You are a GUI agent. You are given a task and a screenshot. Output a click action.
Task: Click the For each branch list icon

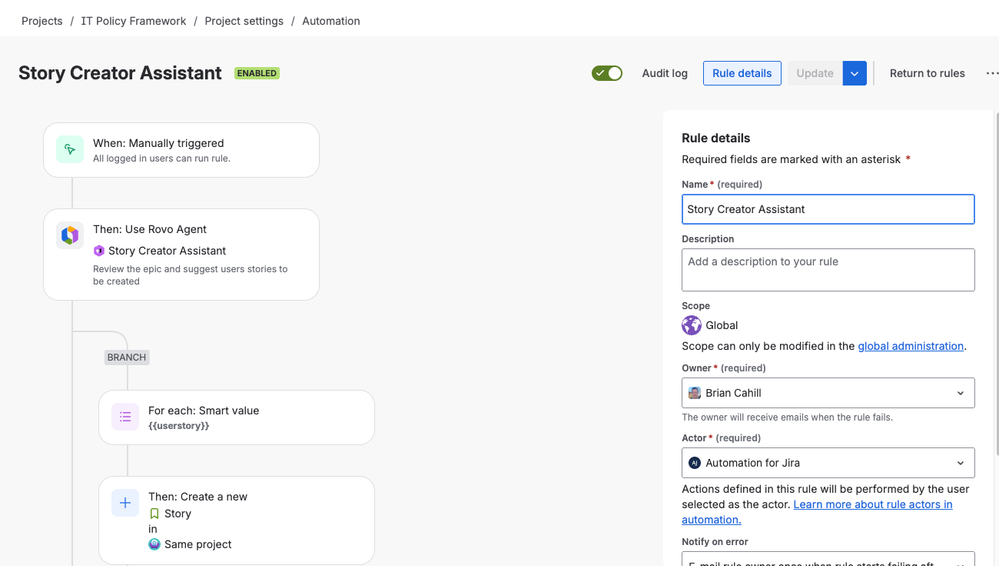point(125,417)
